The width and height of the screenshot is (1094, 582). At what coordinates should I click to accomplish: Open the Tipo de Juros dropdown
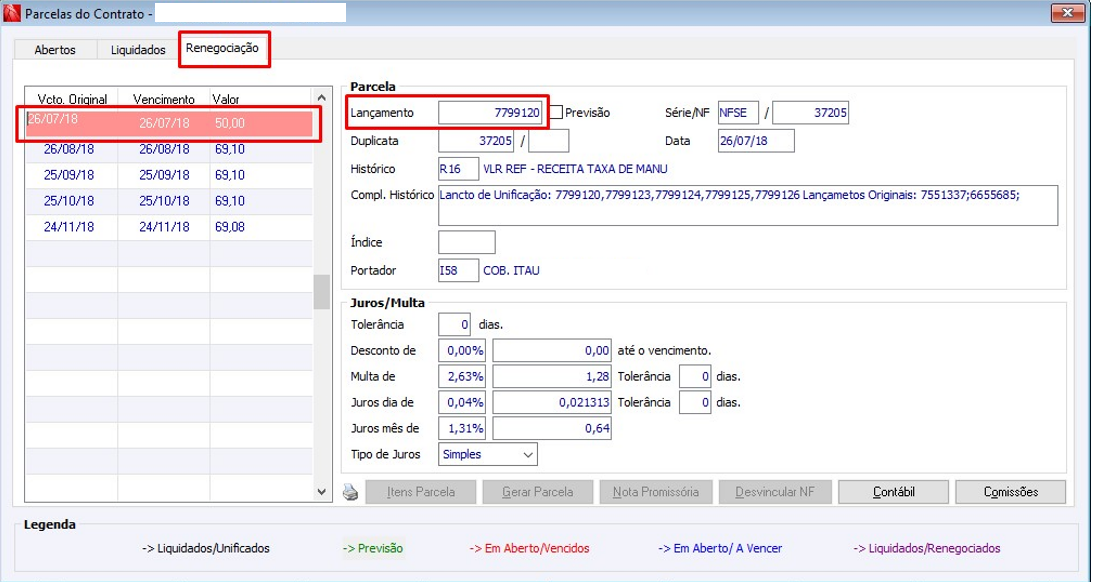point(488,454)
